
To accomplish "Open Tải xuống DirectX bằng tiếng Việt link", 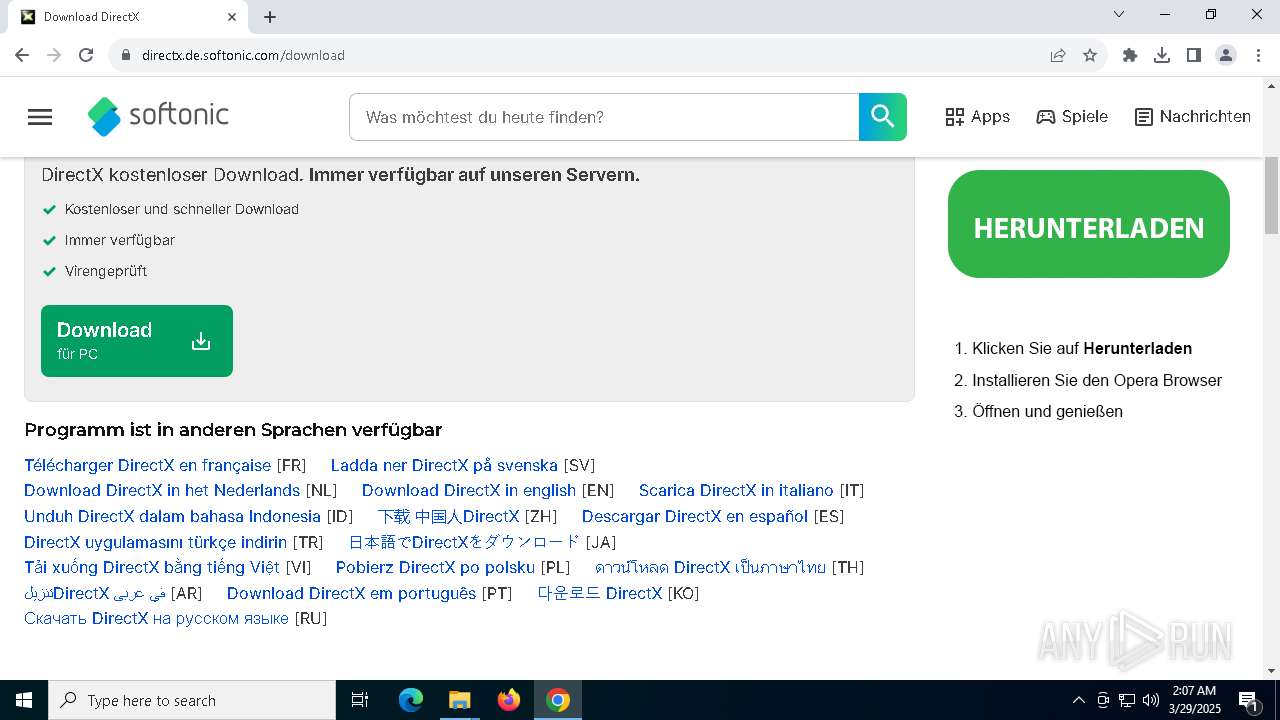I will click(152, 567).
